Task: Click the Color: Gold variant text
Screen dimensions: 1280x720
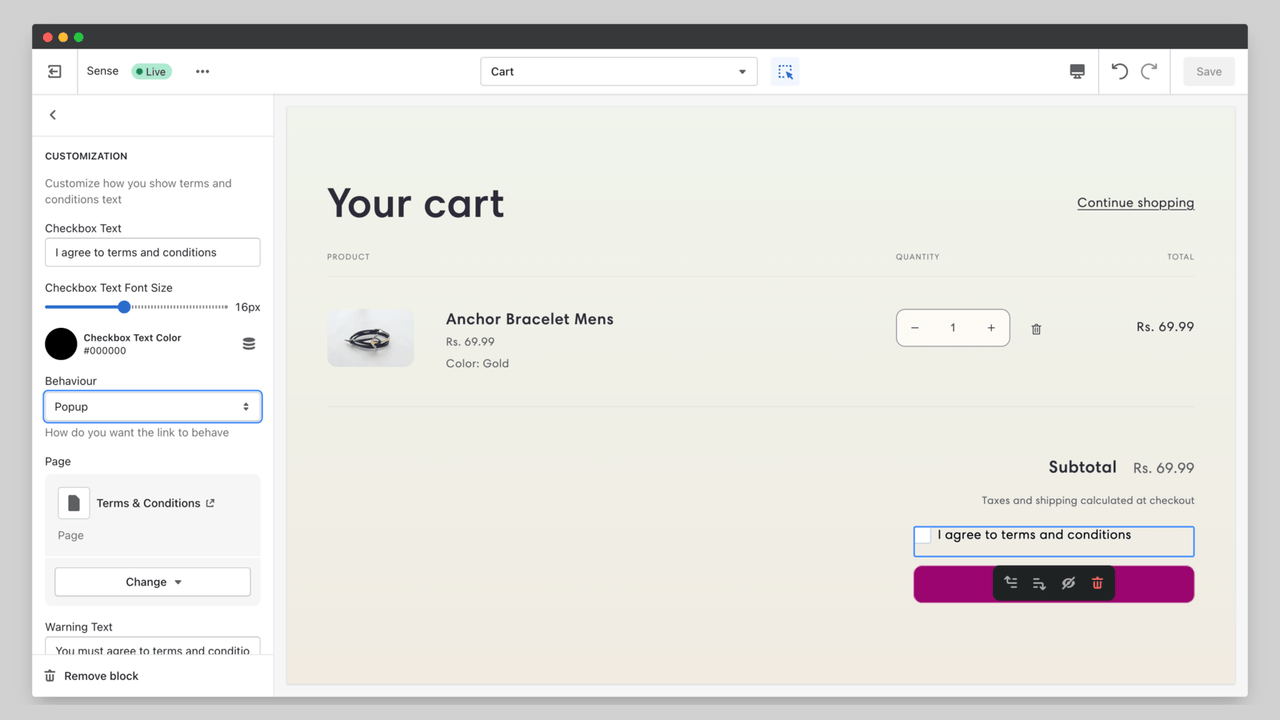Action: (x=477, y=363)
